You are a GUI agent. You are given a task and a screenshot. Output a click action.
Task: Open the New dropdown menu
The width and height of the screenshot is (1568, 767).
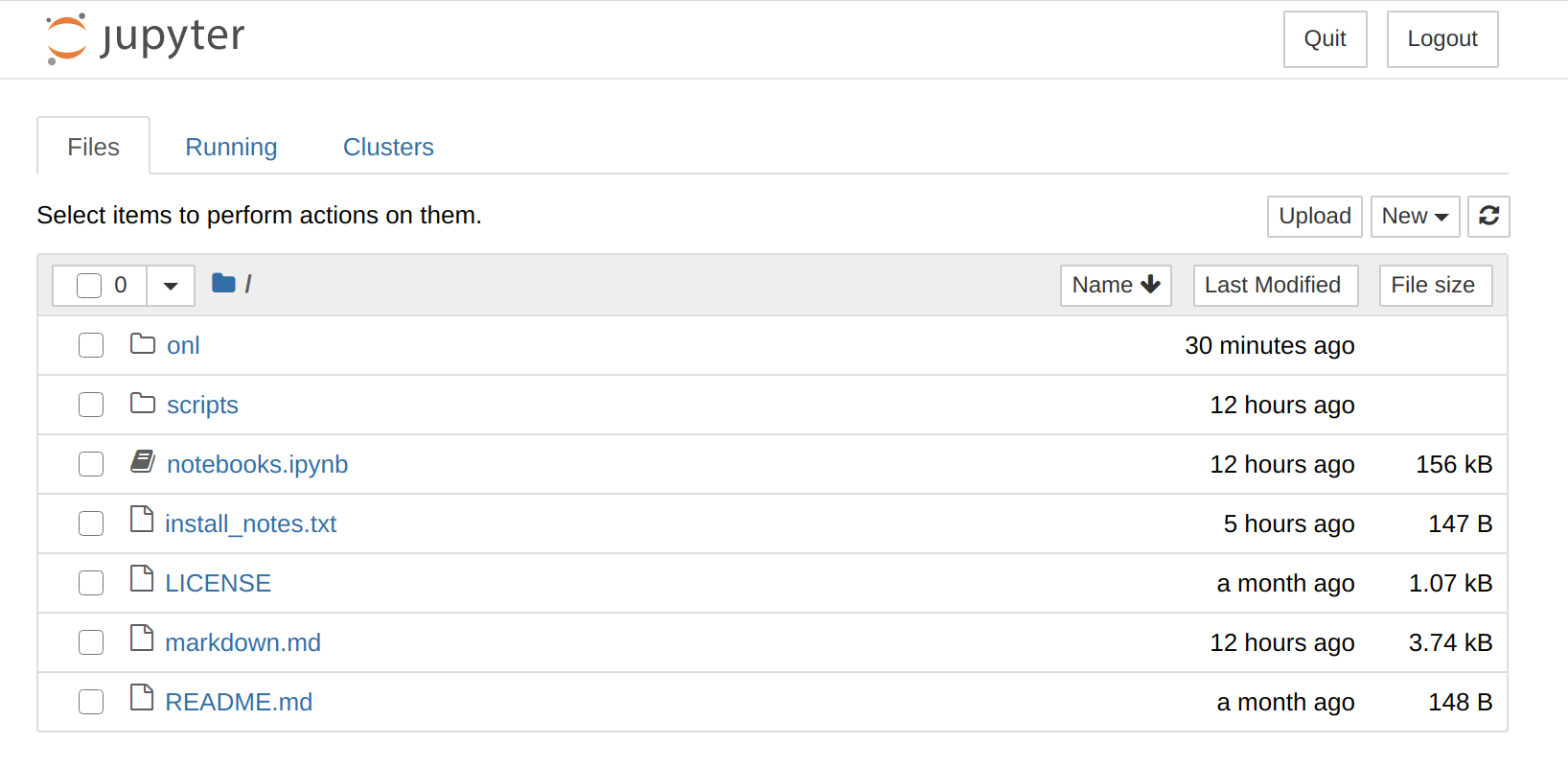(x=1415, y=216)
